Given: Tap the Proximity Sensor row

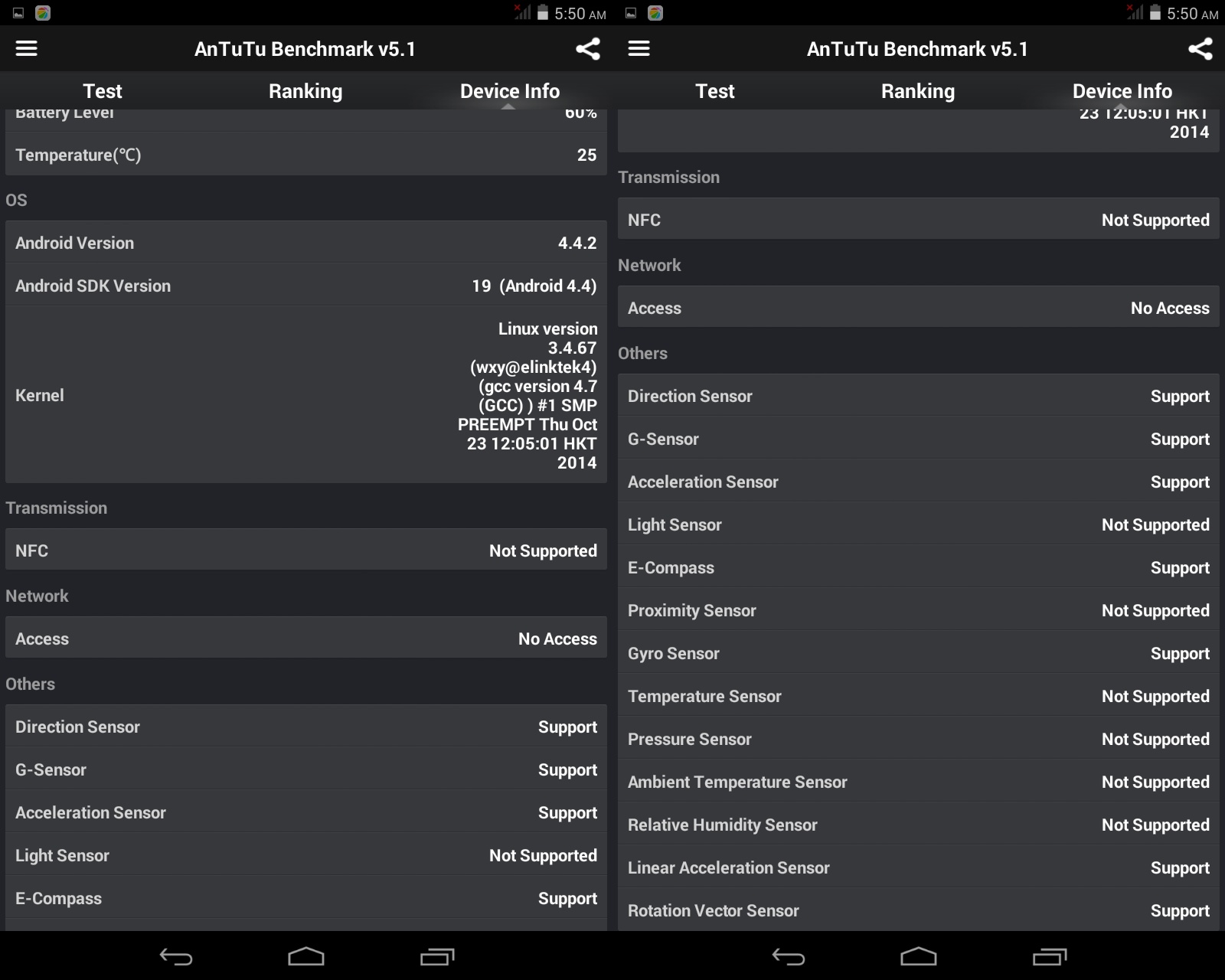Looking at the screenshot, I should click(919, 610).
